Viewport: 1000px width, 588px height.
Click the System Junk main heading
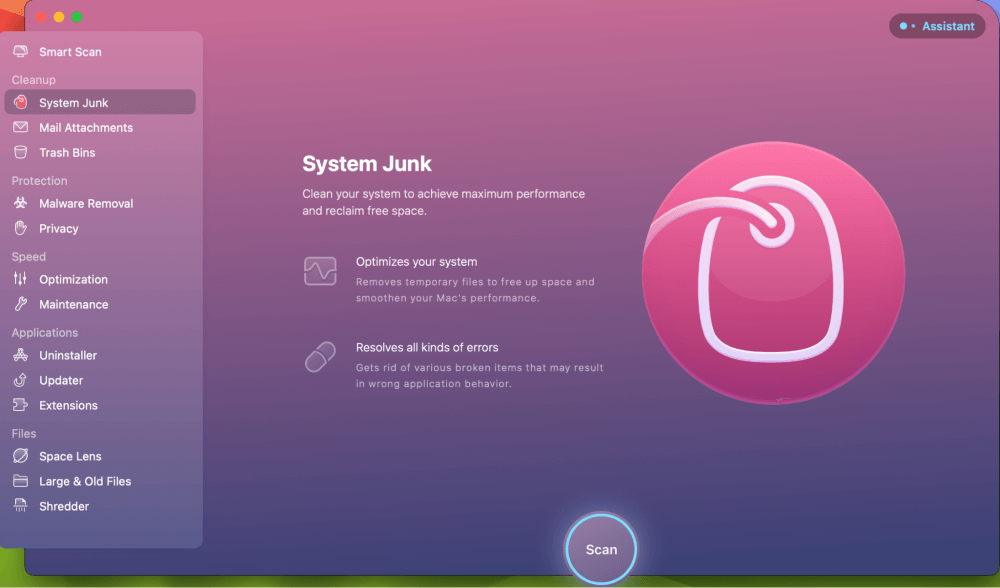(367, 164)
